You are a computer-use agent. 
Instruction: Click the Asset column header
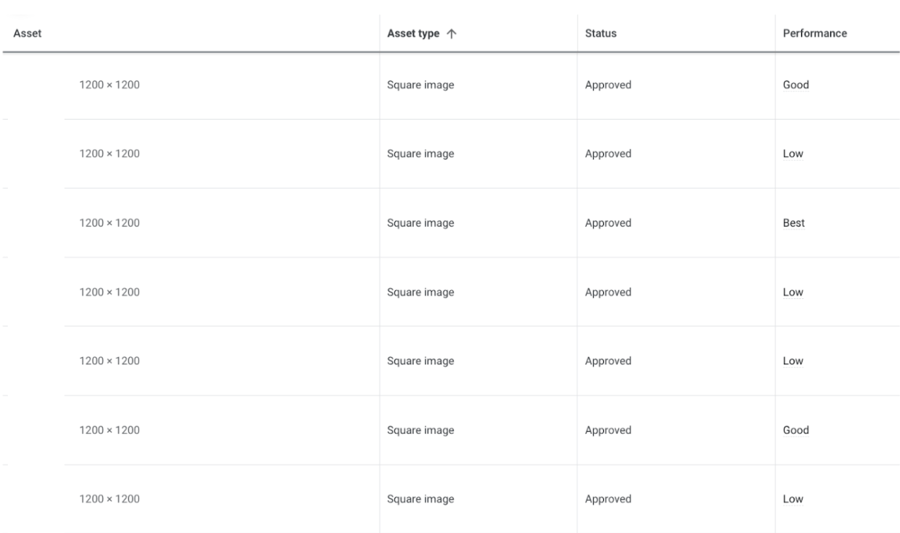click(26, 34)
